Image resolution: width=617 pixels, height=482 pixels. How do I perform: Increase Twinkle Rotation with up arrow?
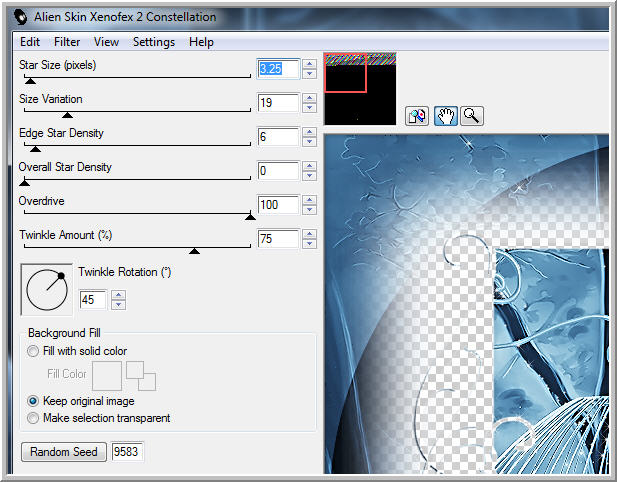click(x=118, y=295)
